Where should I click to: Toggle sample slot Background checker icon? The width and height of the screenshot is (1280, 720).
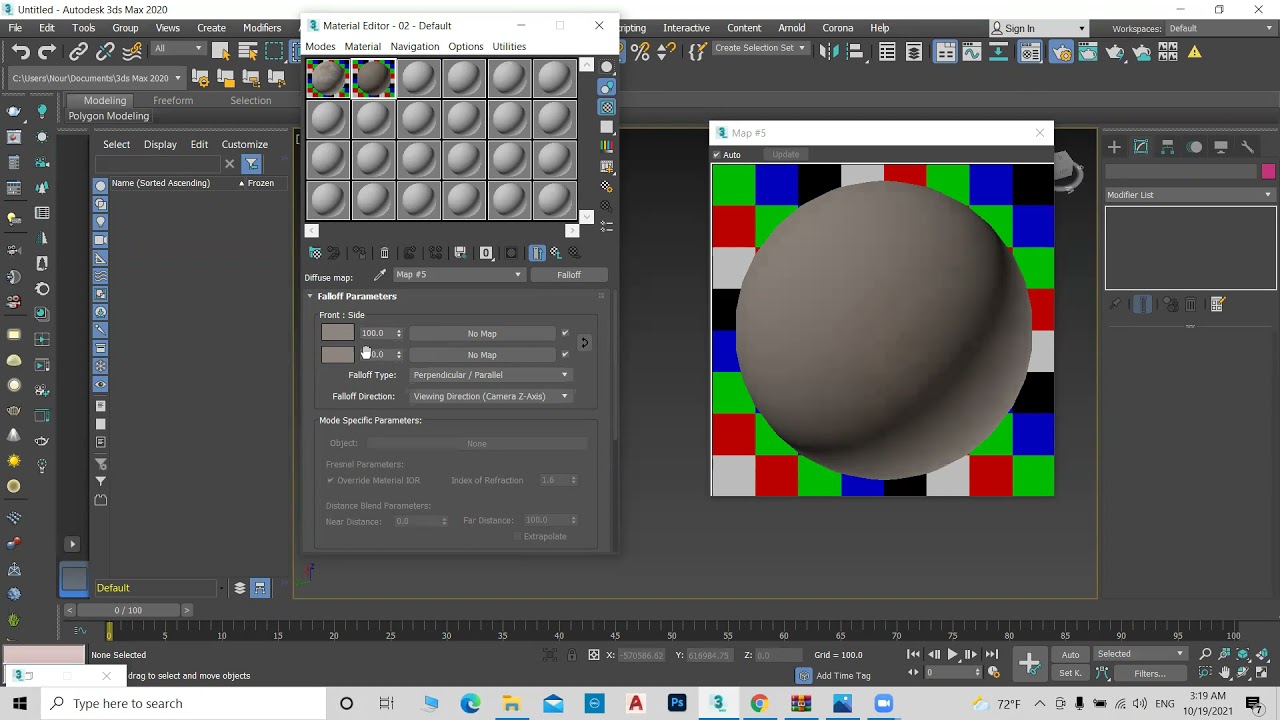pos(607,107)
